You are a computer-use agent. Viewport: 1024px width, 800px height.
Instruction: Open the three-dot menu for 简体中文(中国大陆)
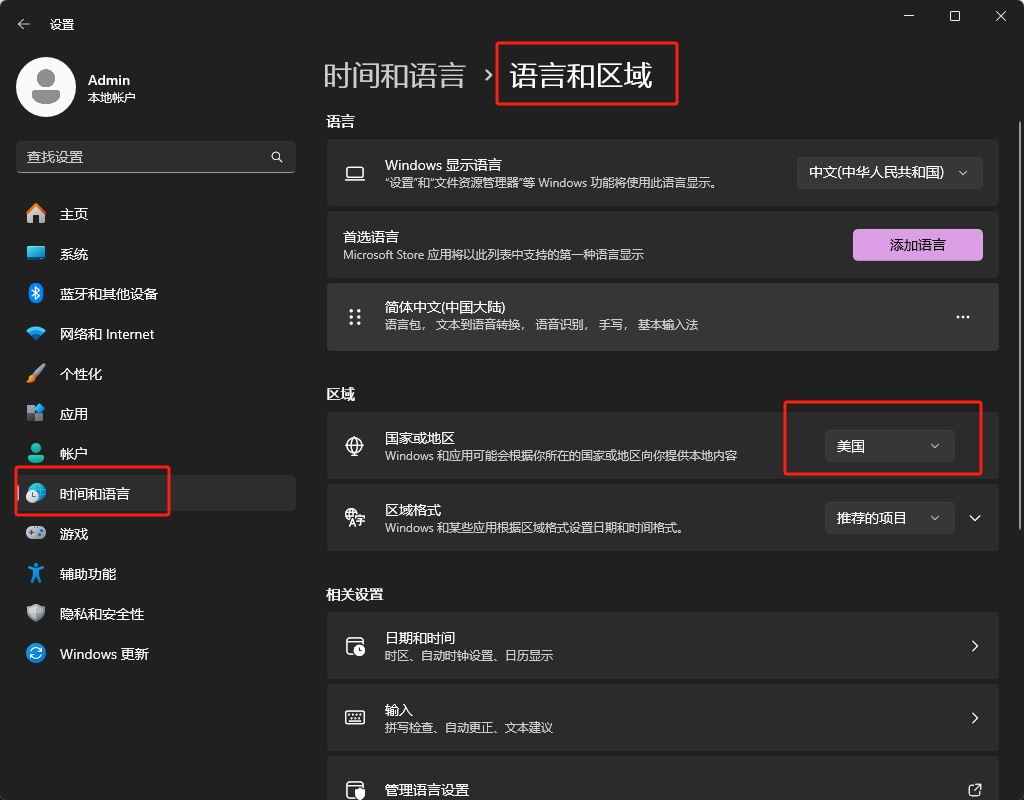point(963,317)
